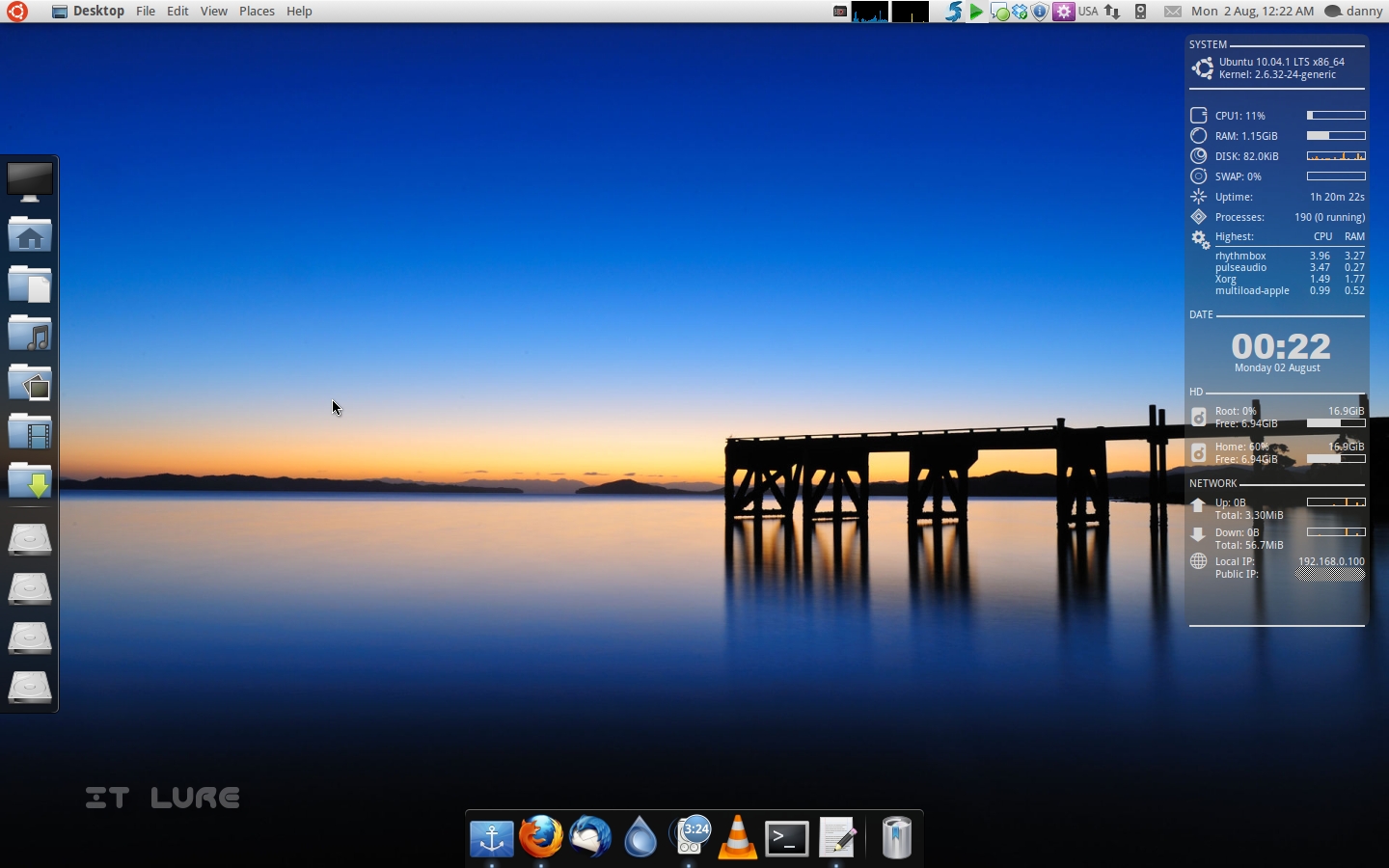Open the clock app showing 3:24
Screen dimensions: 1389x868
pyautogui.click(x=690, y=839)
